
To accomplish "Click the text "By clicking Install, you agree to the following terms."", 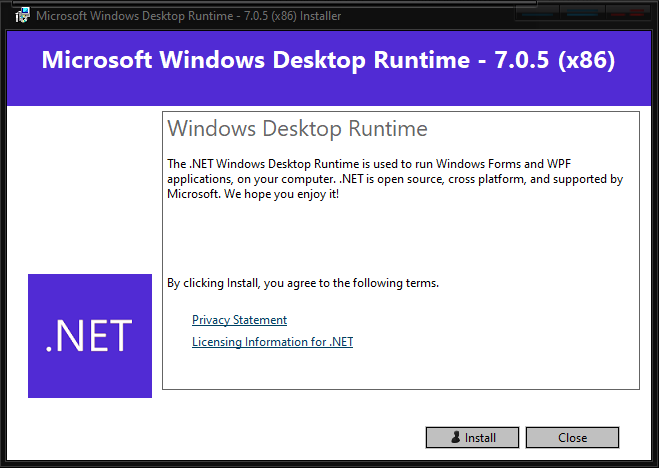I will pos(303,283).
